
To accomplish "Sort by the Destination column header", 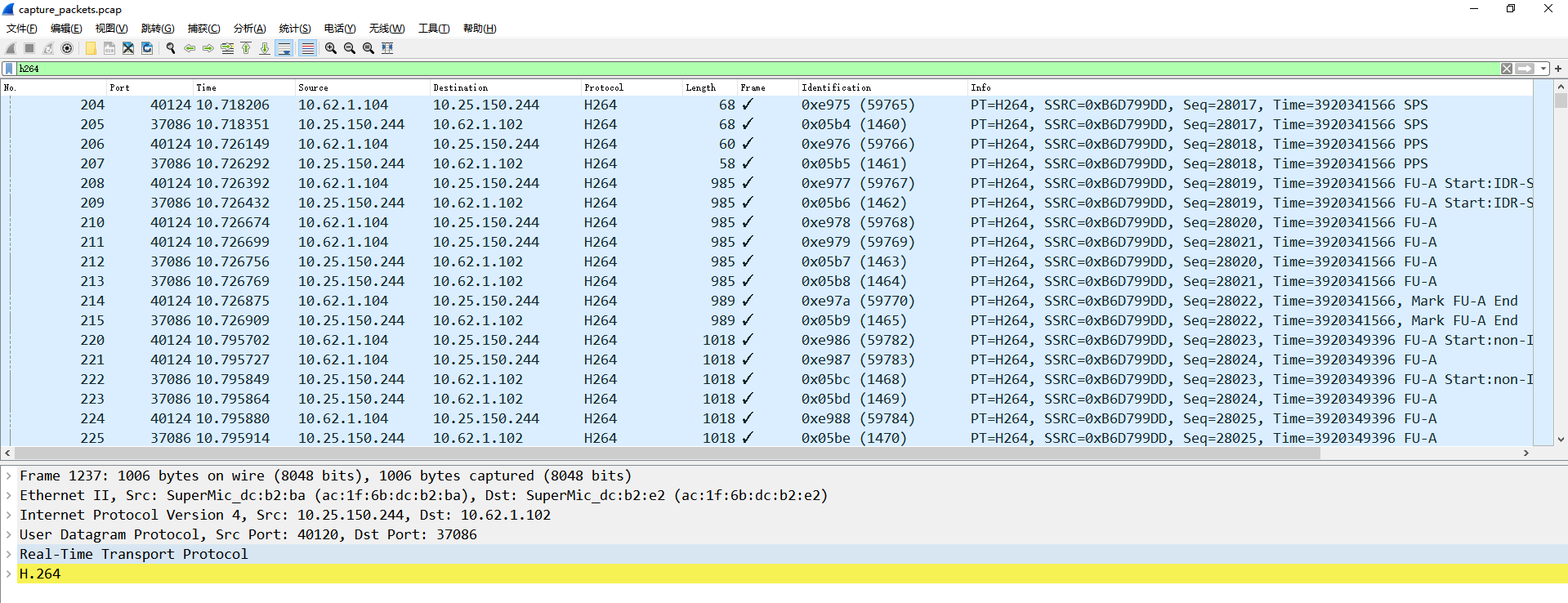I will tap(506, 87).
